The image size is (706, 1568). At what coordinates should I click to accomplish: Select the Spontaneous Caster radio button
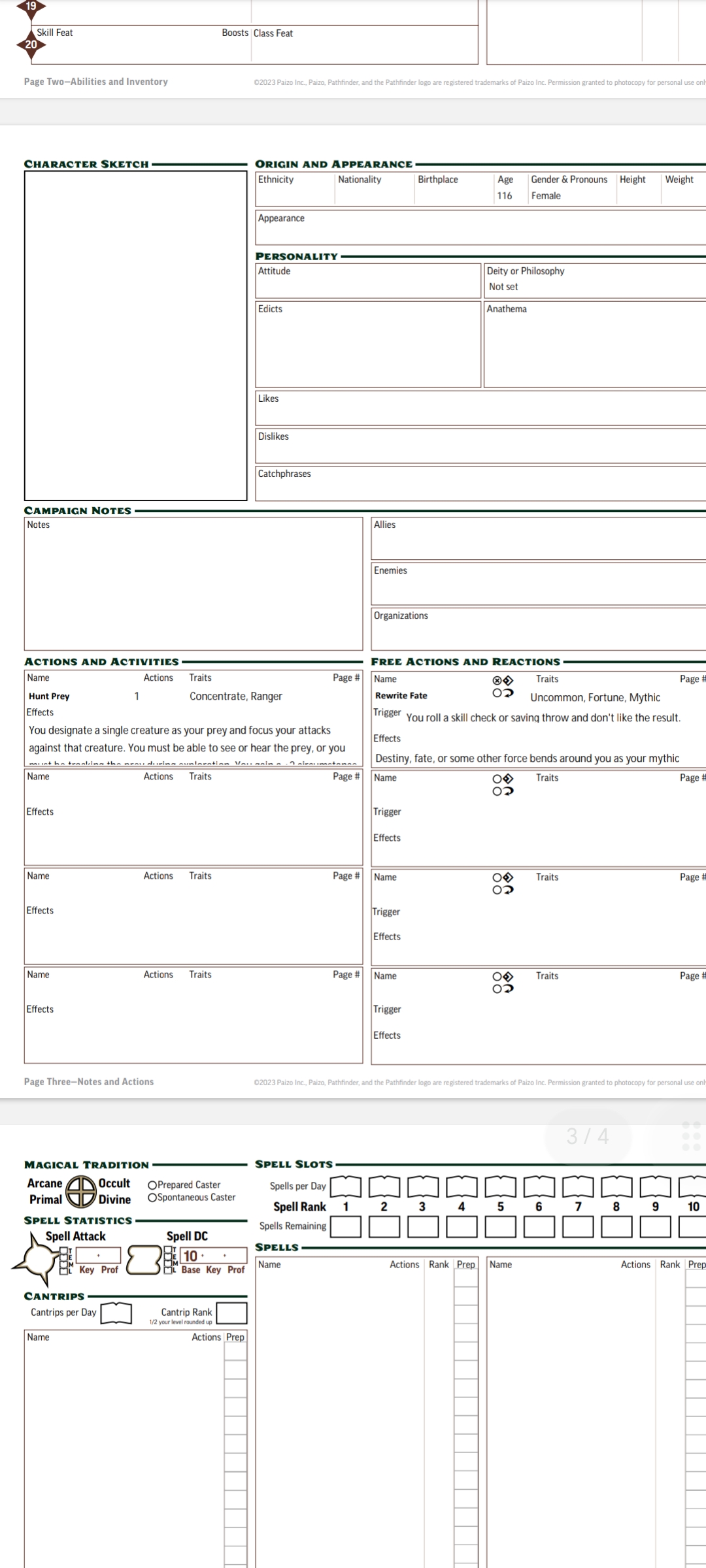(152, 1198)
